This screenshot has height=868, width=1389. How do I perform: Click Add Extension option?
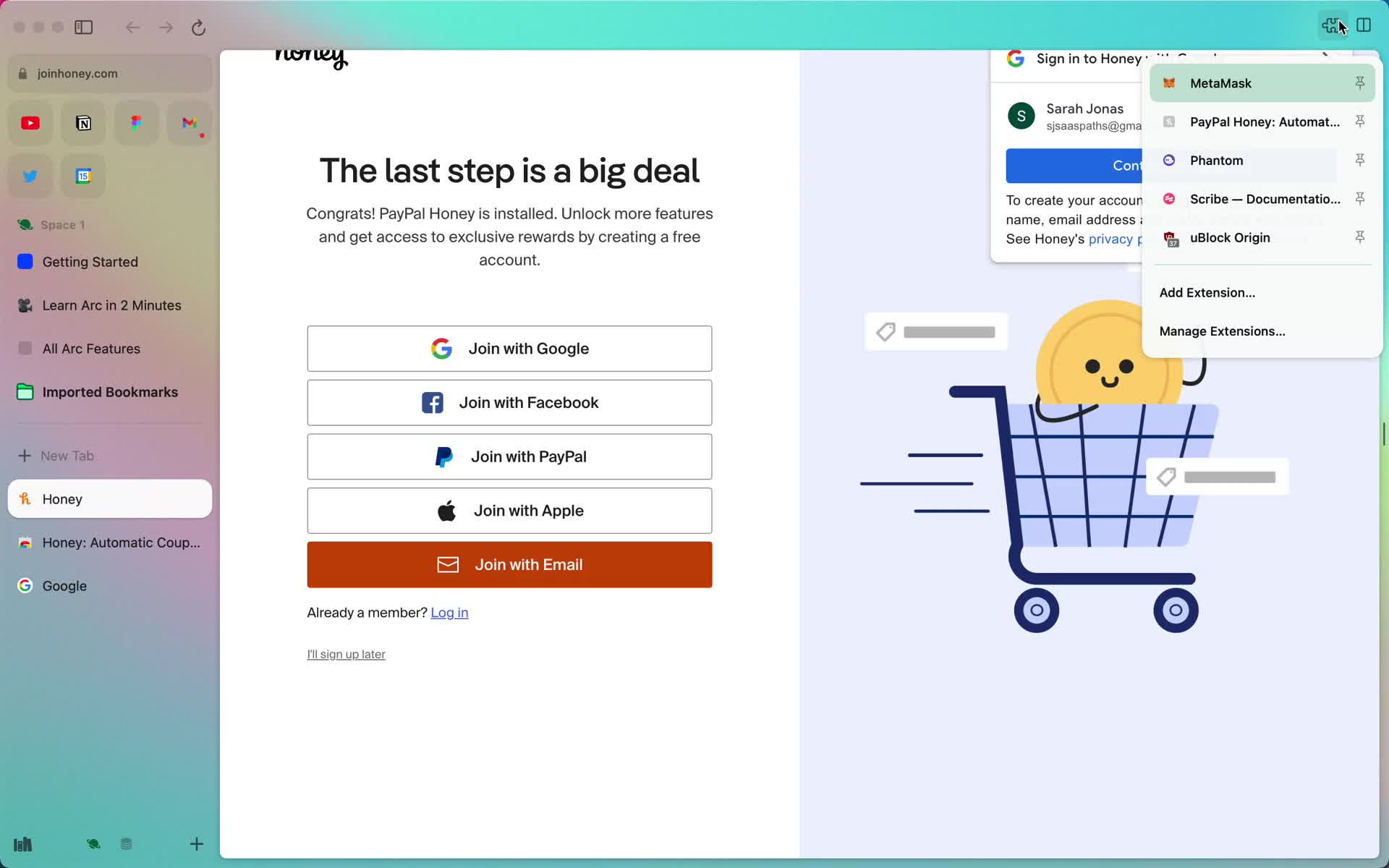coord(1207,292)
